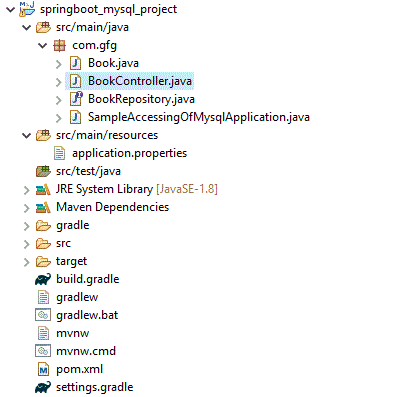Click the BookController.java file icon
This screenshot has height=397, width=393.
pyautogui.click(x=75, y=81)
